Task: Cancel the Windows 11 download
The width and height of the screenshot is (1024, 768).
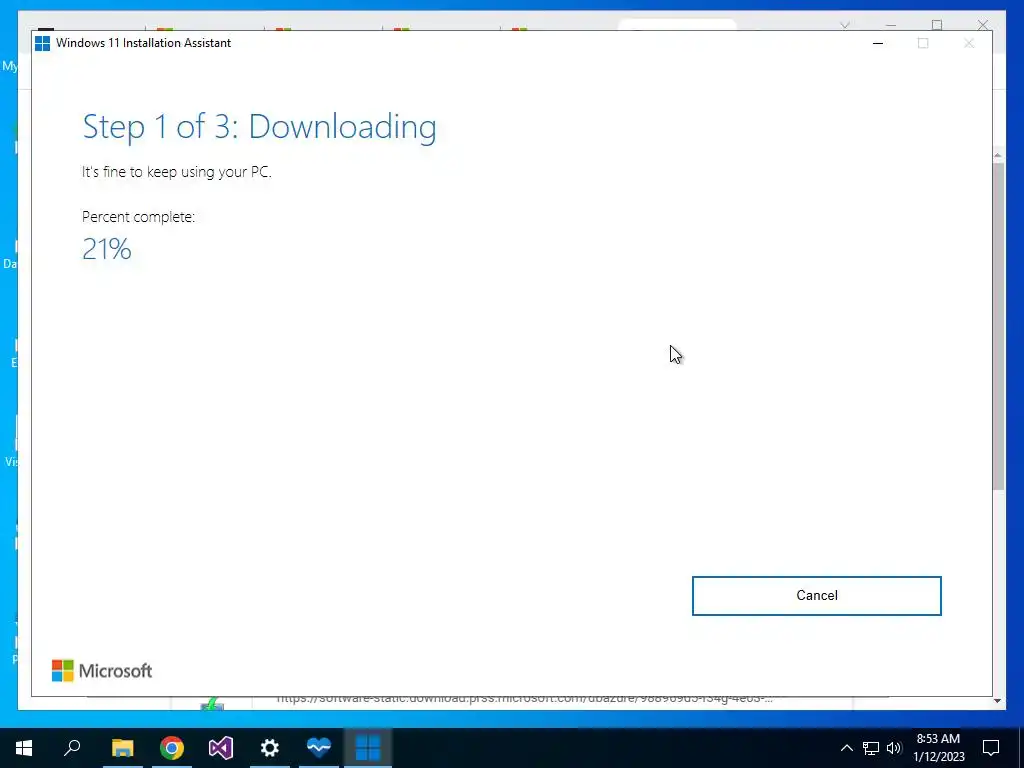Action: click(x=816, y=596)
